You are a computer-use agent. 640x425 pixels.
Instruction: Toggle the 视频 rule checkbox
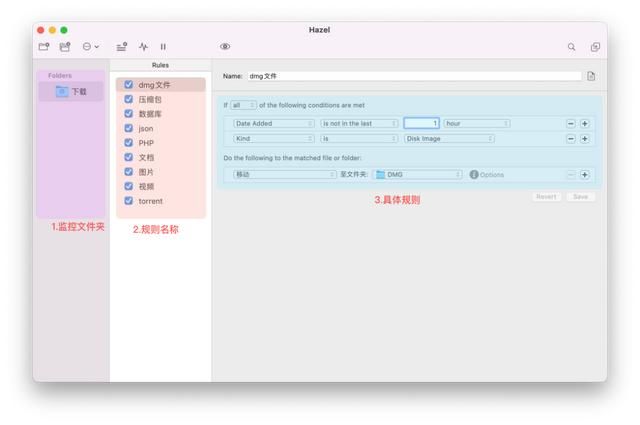(x=129, y=186)
